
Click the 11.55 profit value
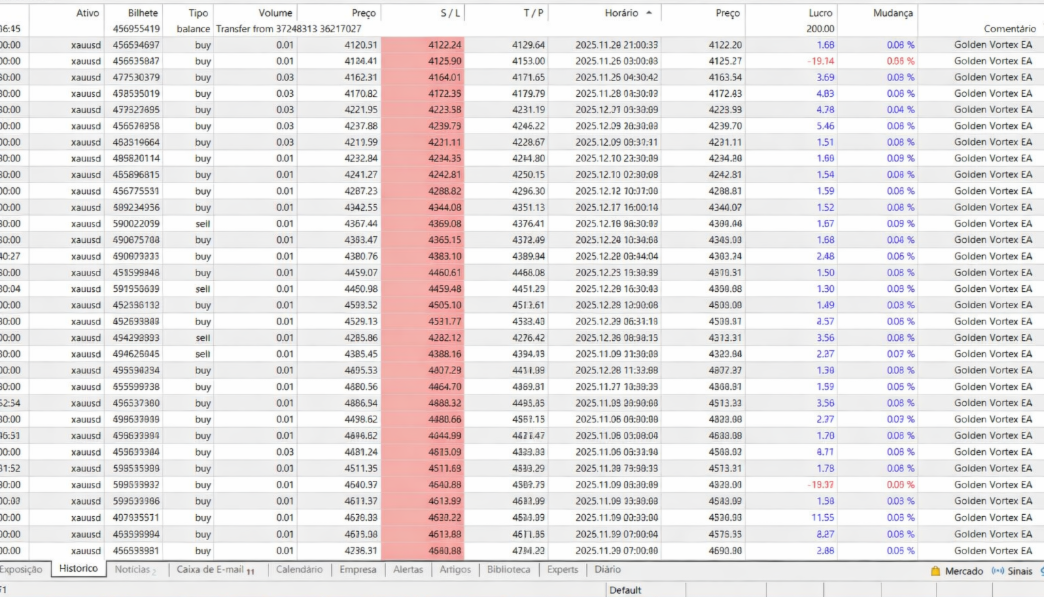[823, 517]
